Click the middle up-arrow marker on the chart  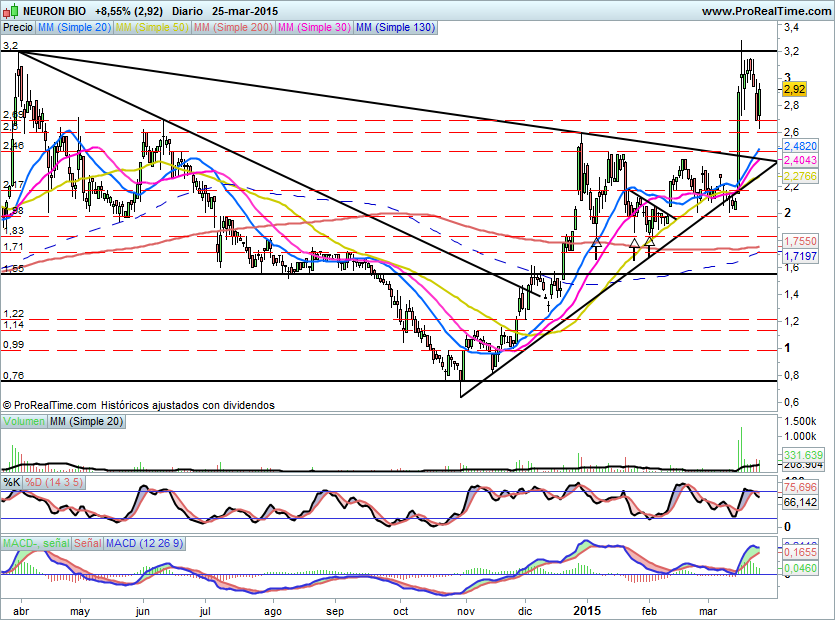pos(633,243)
